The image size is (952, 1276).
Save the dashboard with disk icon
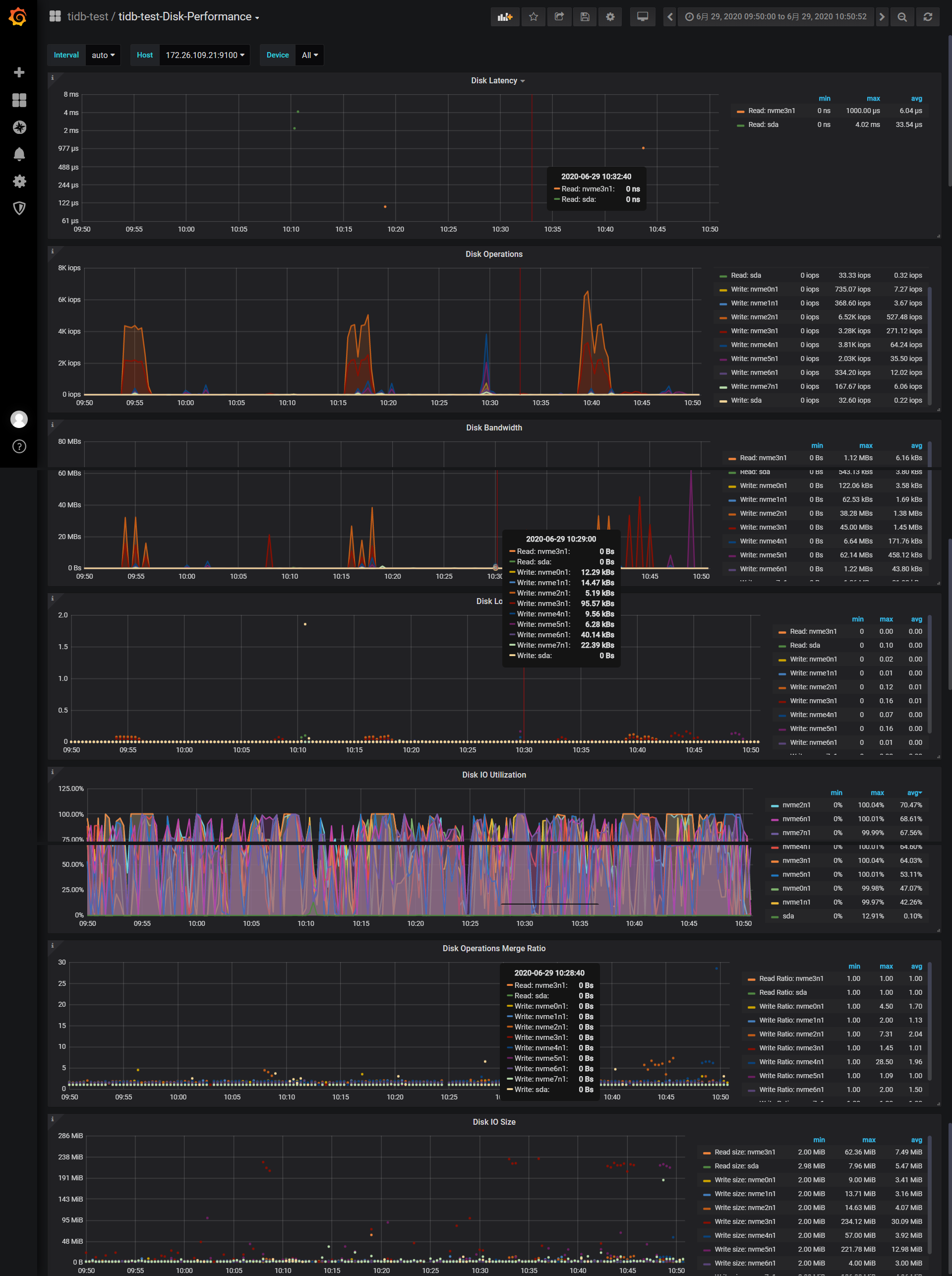[x=584, y=17]
